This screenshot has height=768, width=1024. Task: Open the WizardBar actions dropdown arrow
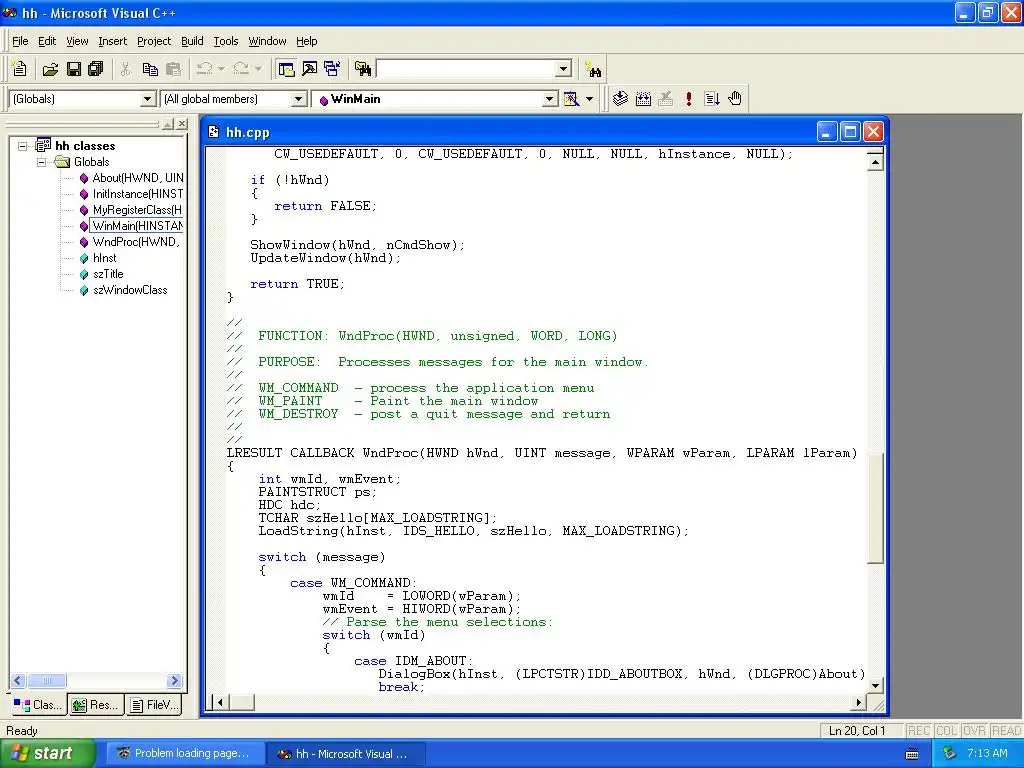pyautogui.click(x=589, y=99)
